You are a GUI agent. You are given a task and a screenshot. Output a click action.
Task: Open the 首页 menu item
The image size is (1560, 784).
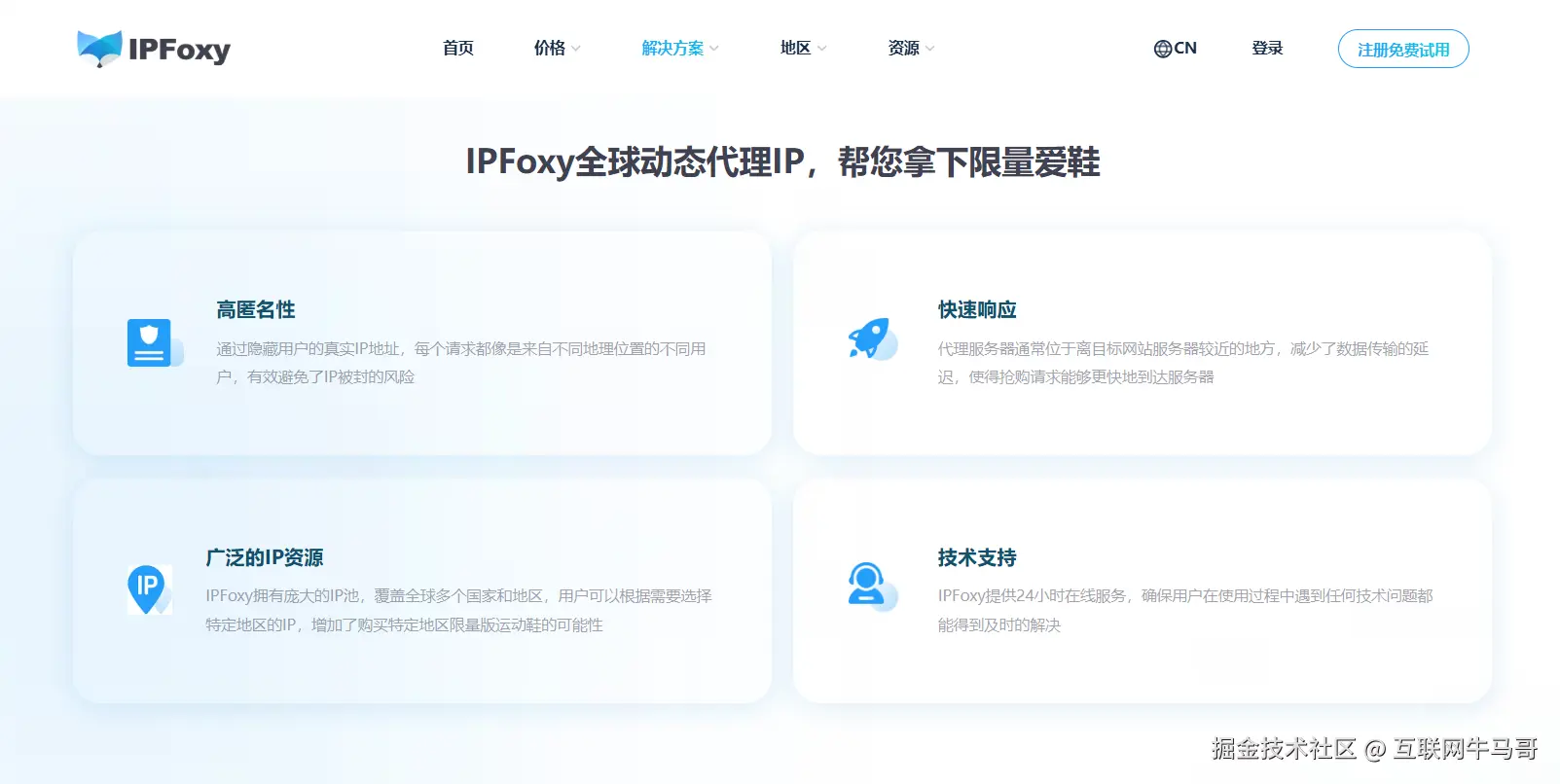coord(457,49)
